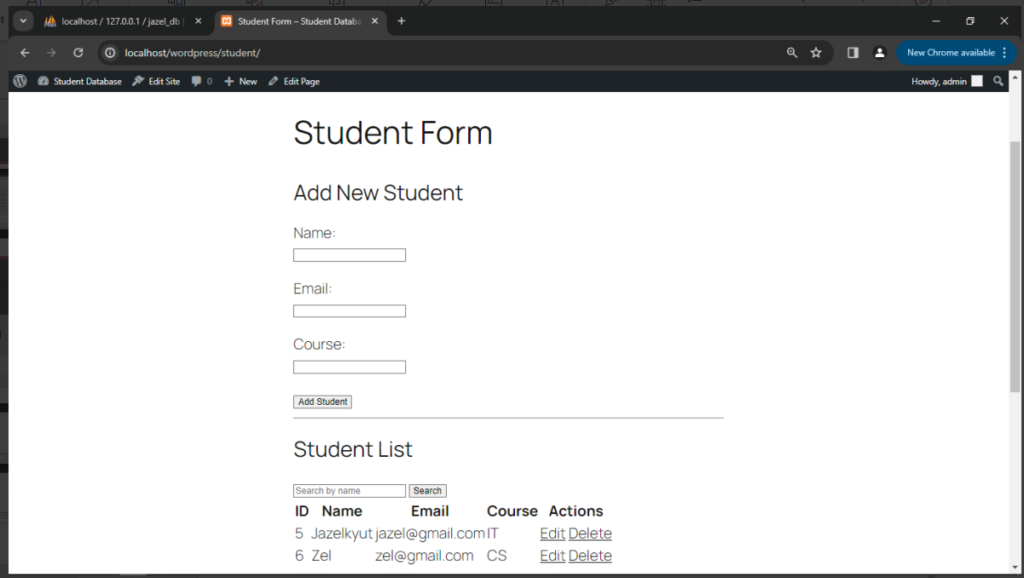1024x578 pixels.
Task: Open the comments bubble in admin bar
Action: (x=201, y=81)
